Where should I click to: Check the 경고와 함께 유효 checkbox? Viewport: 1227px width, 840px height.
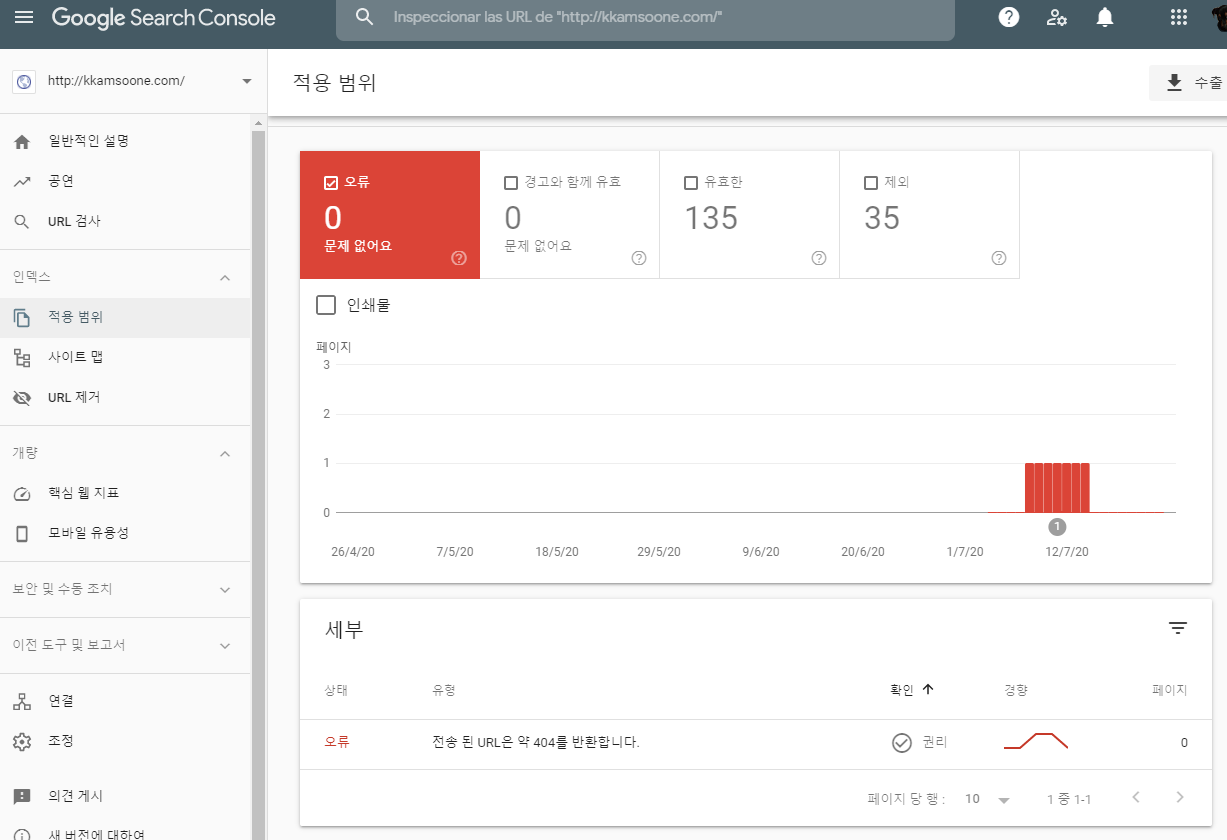[511, 183]
